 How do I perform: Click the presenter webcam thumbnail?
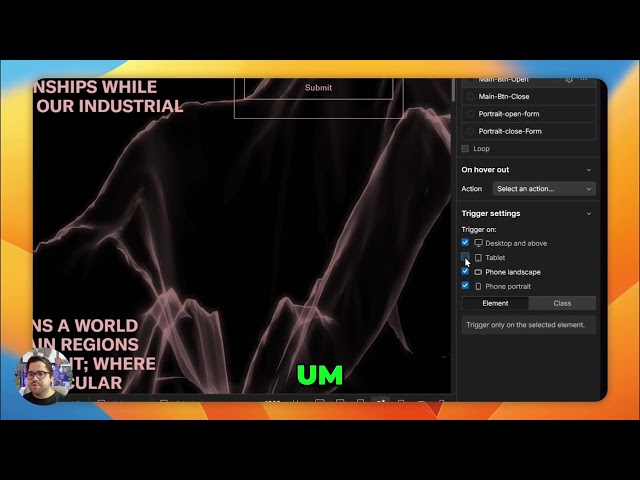(42, 376)
